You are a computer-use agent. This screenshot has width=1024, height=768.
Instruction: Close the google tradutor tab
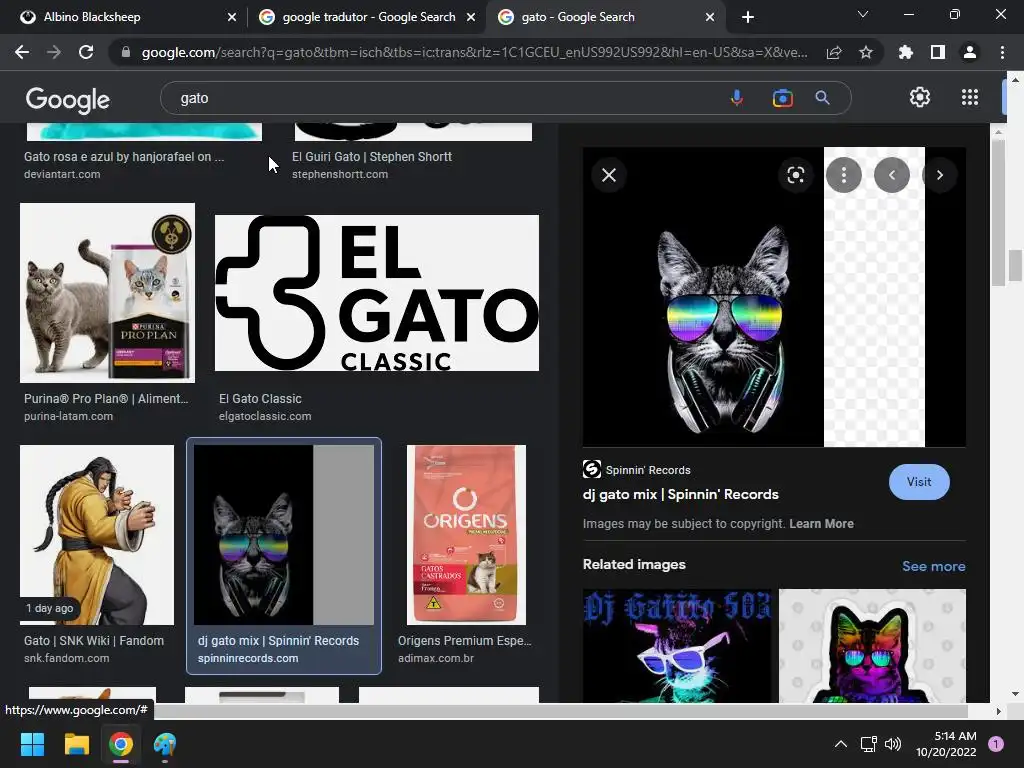coord(471,17)
